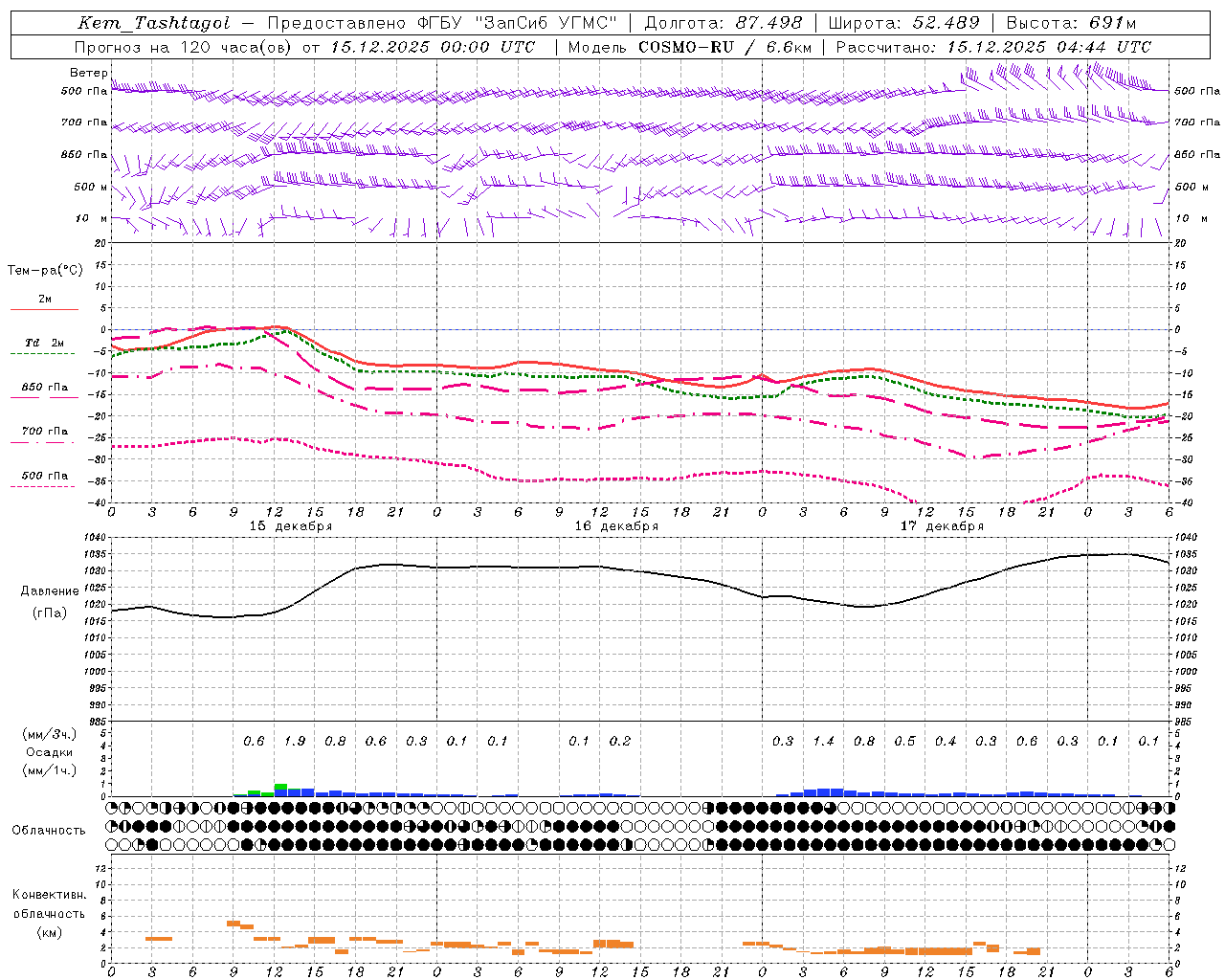
Task: Click the Модель COSMO-RU / 6.6км label
Action: click(x=690, y=47)
